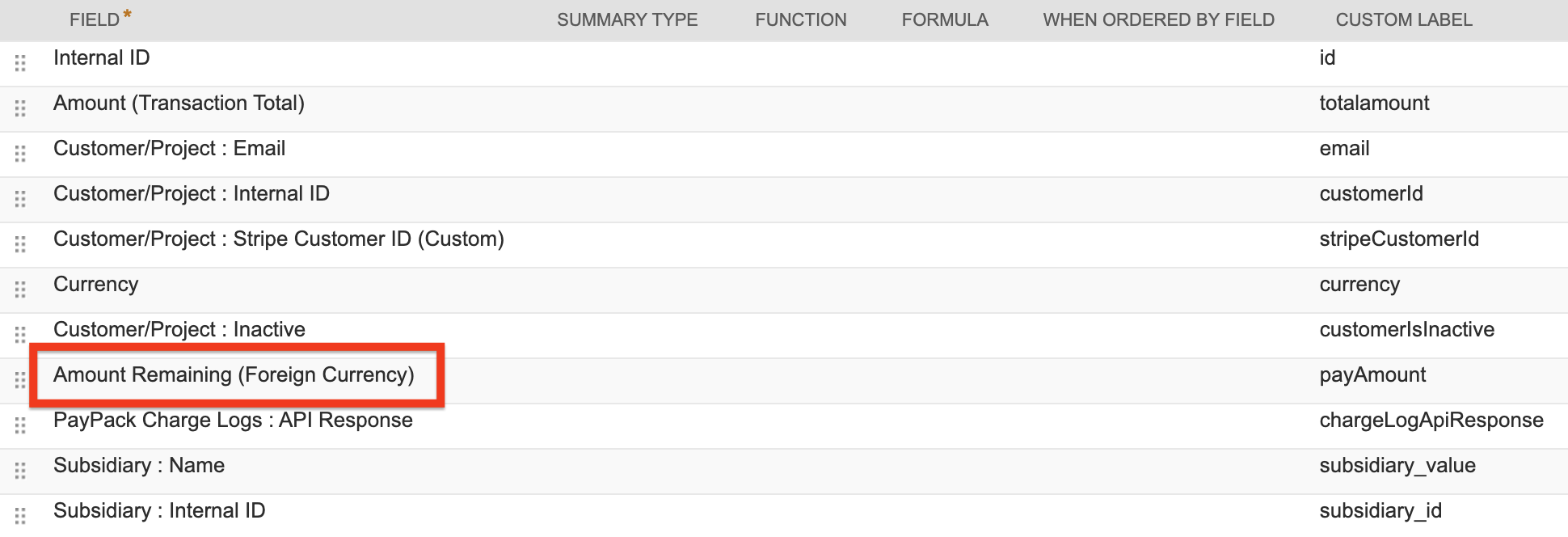Click the subsidiary_value custom label cell
The image size is (1568, 537).
1397,465
